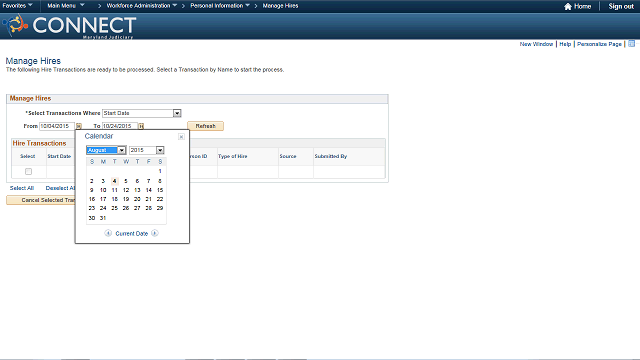Click the Start Date column header
Image resolution: width=640 pixels, height=360 pixels.
click(x=59, y=156)
